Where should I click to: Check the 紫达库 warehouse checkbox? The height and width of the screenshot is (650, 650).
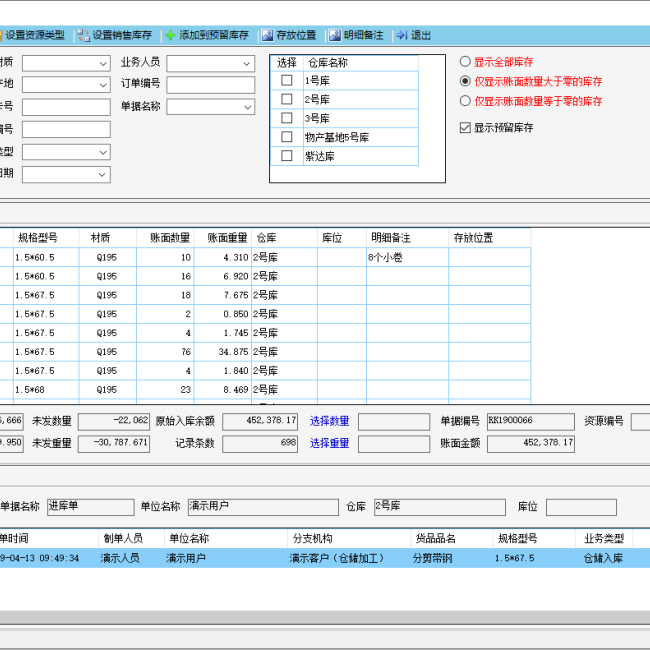(286, 156)
